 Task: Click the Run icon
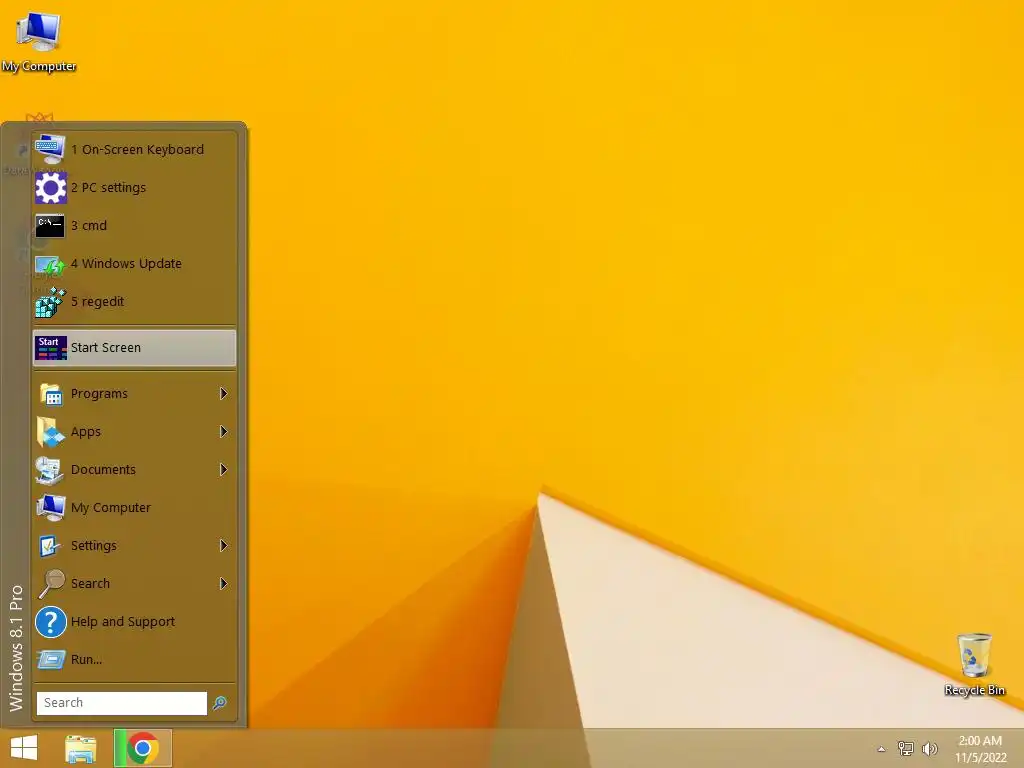pos(50,660)
